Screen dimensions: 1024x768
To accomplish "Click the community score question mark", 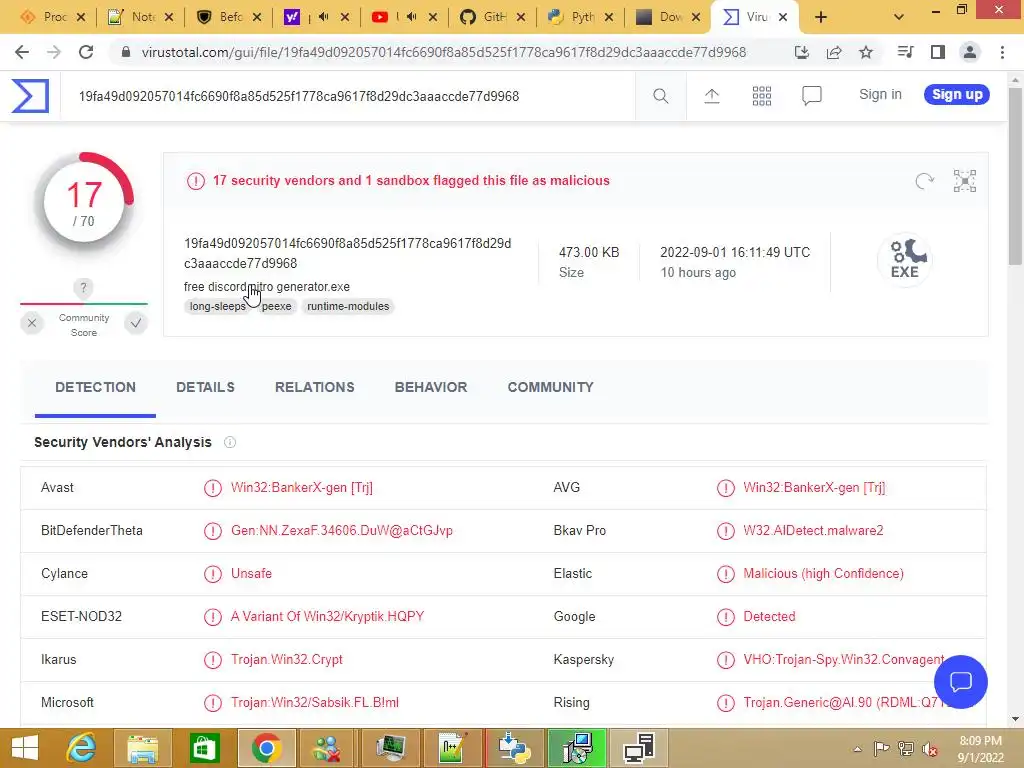I will pyautogui.click(x=83, y=287).
